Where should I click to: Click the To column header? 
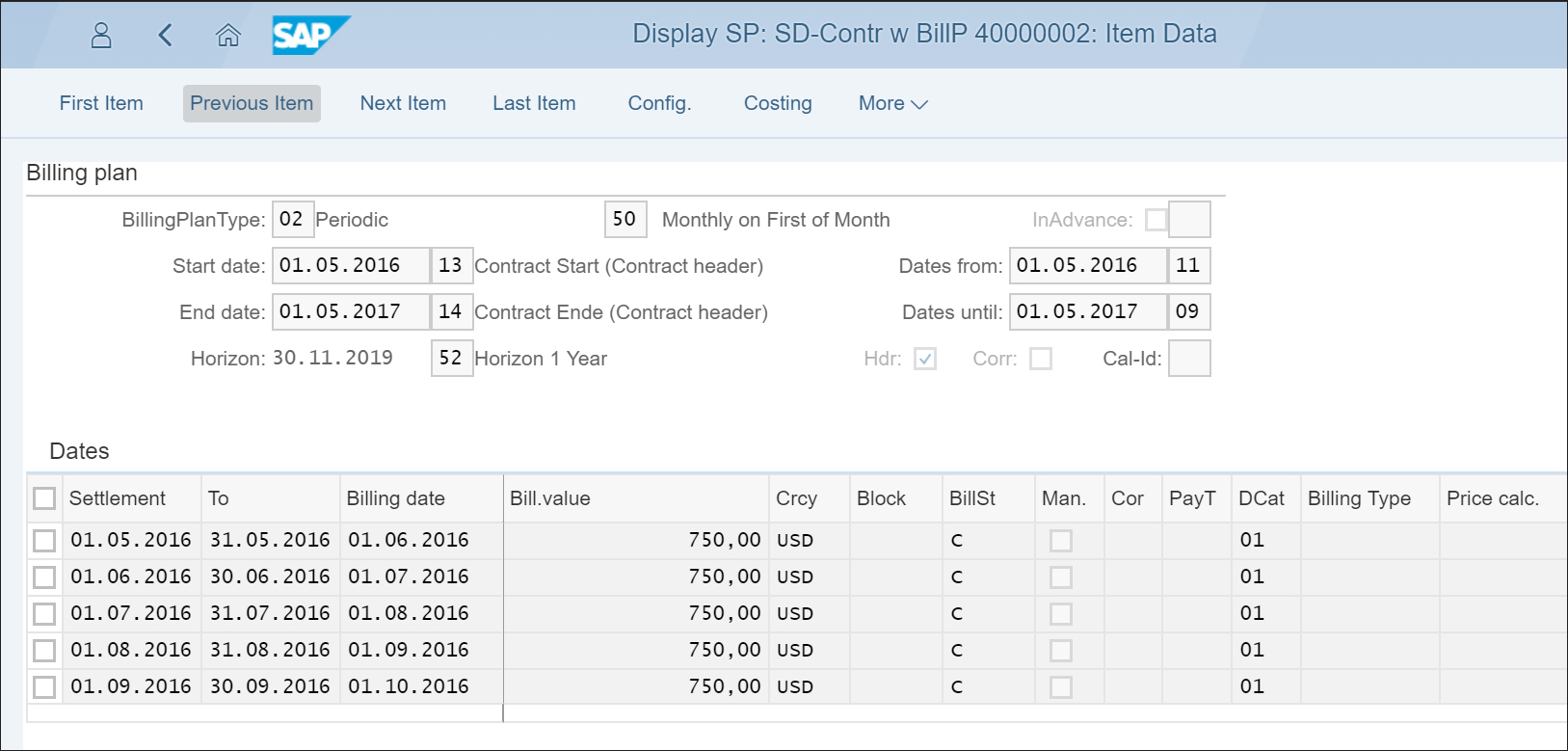271,498
